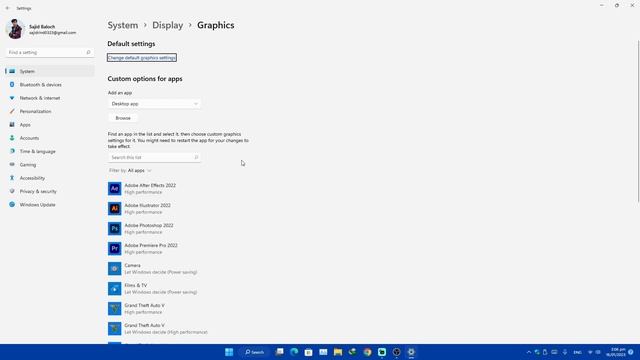This screenshot has width=640, height=360.
Task: Select Adobe Illustrator 2022 in the list
Action: (140, 209)
